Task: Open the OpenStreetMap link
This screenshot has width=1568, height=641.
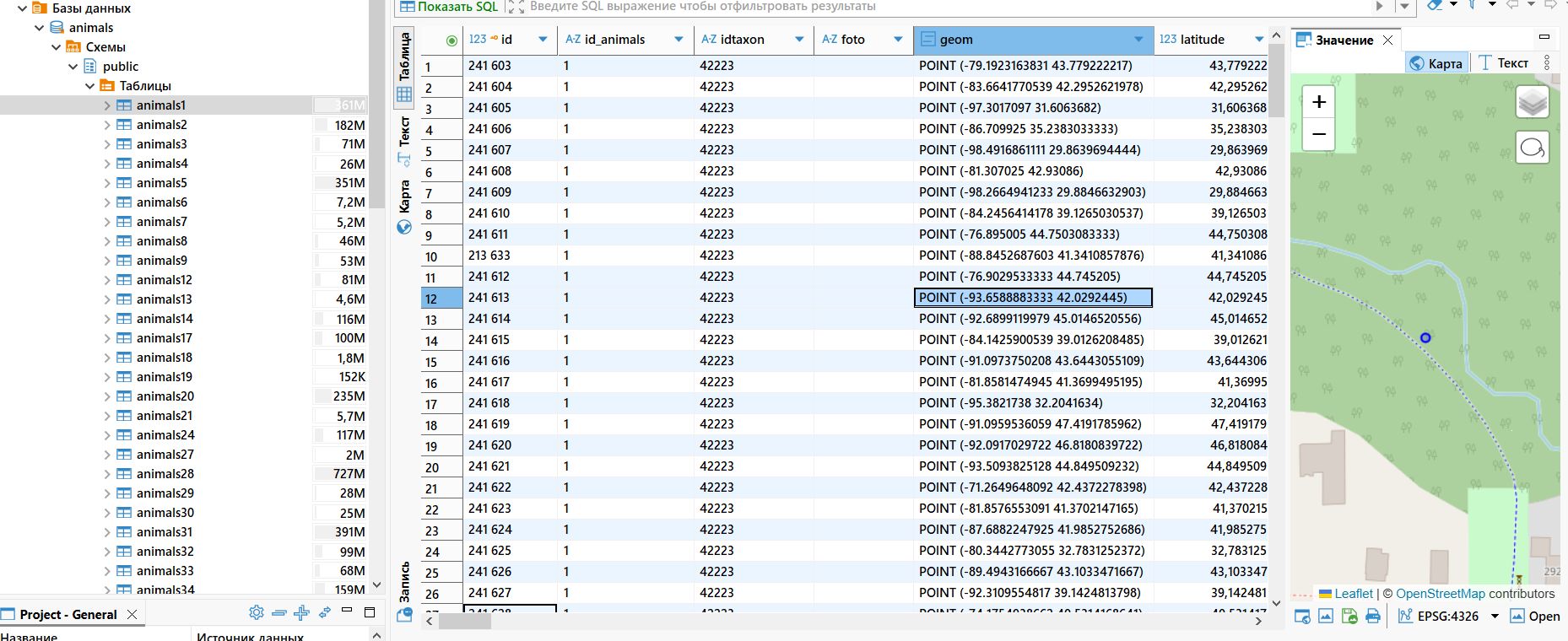Action: 1441,594
